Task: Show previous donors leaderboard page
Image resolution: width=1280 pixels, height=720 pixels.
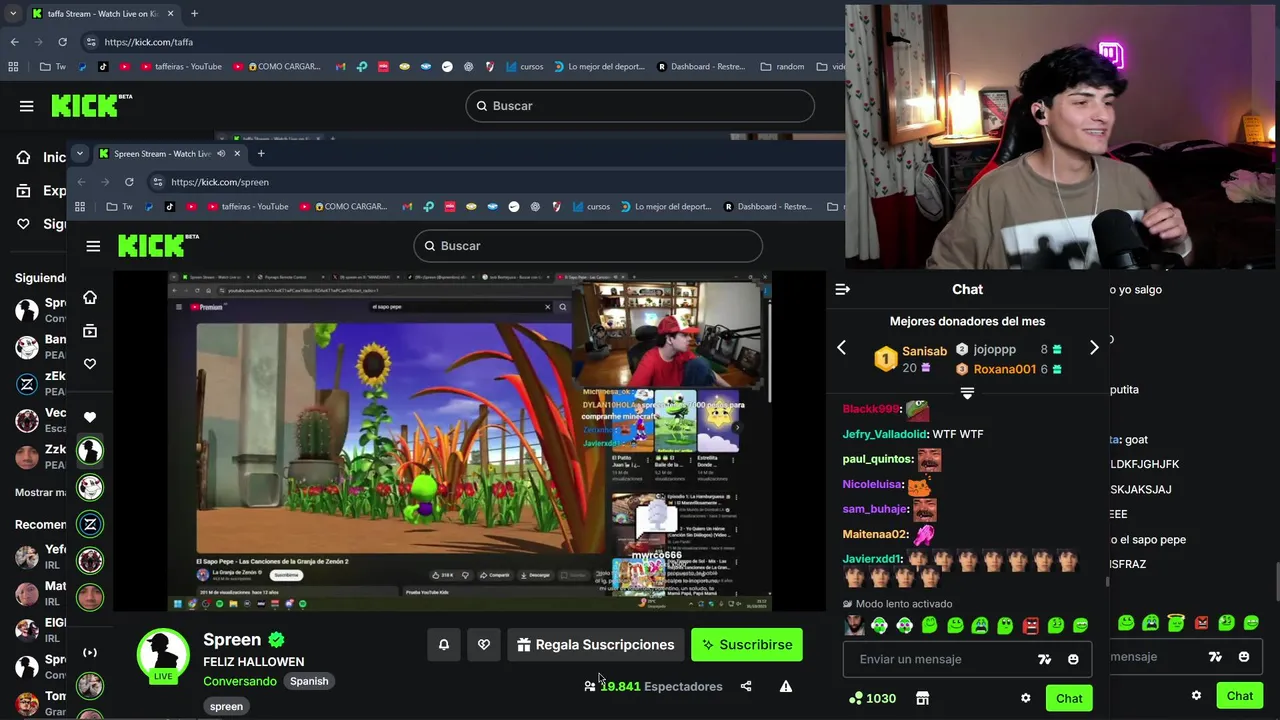Action: [841, 348]
